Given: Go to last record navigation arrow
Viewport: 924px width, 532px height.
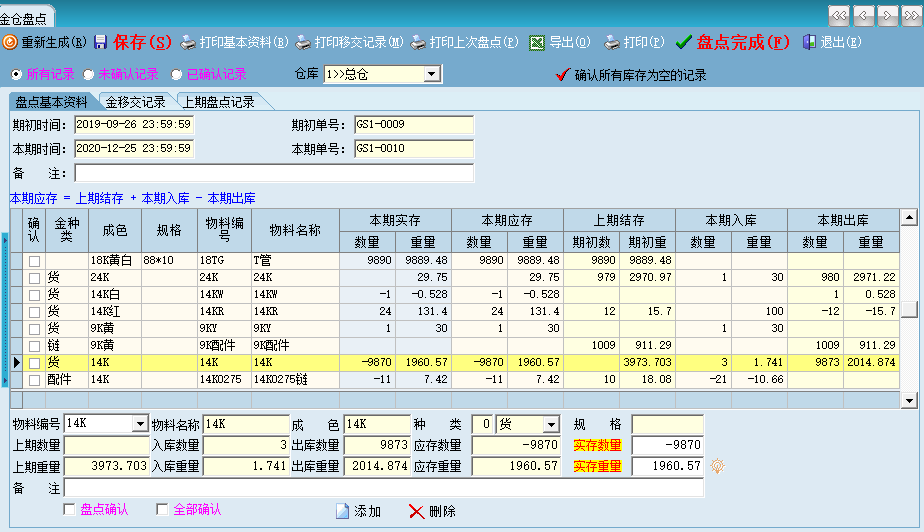Looking at the screenshot, I should 912,16.
